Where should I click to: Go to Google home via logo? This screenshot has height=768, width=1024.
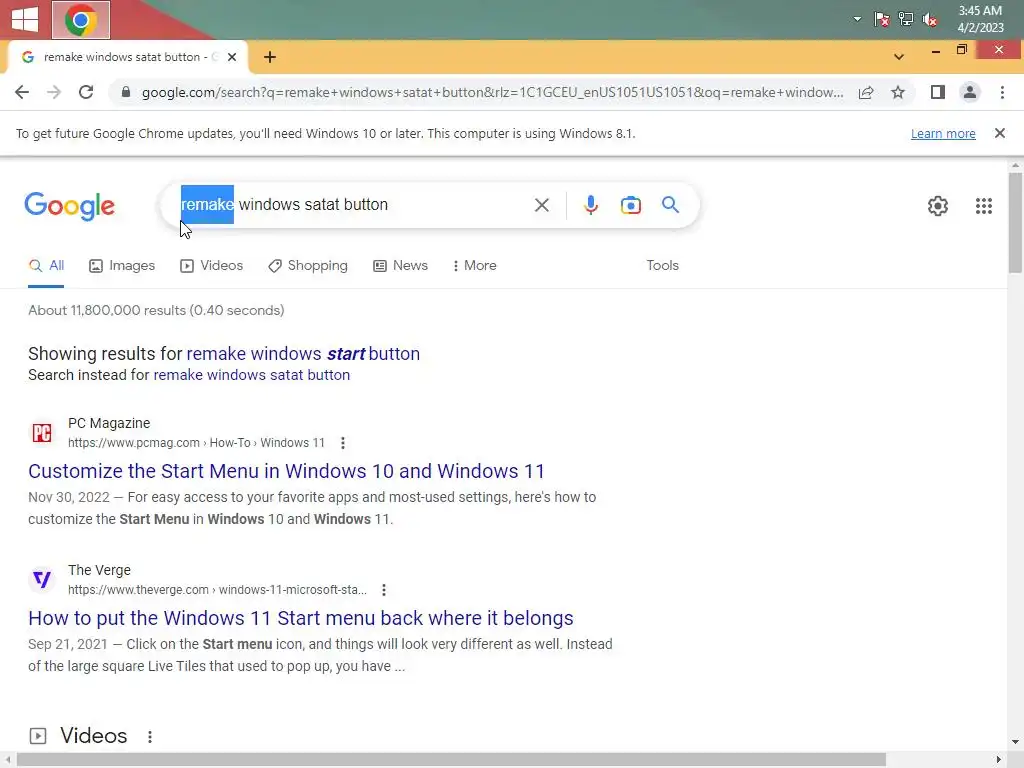pos(69,206)
